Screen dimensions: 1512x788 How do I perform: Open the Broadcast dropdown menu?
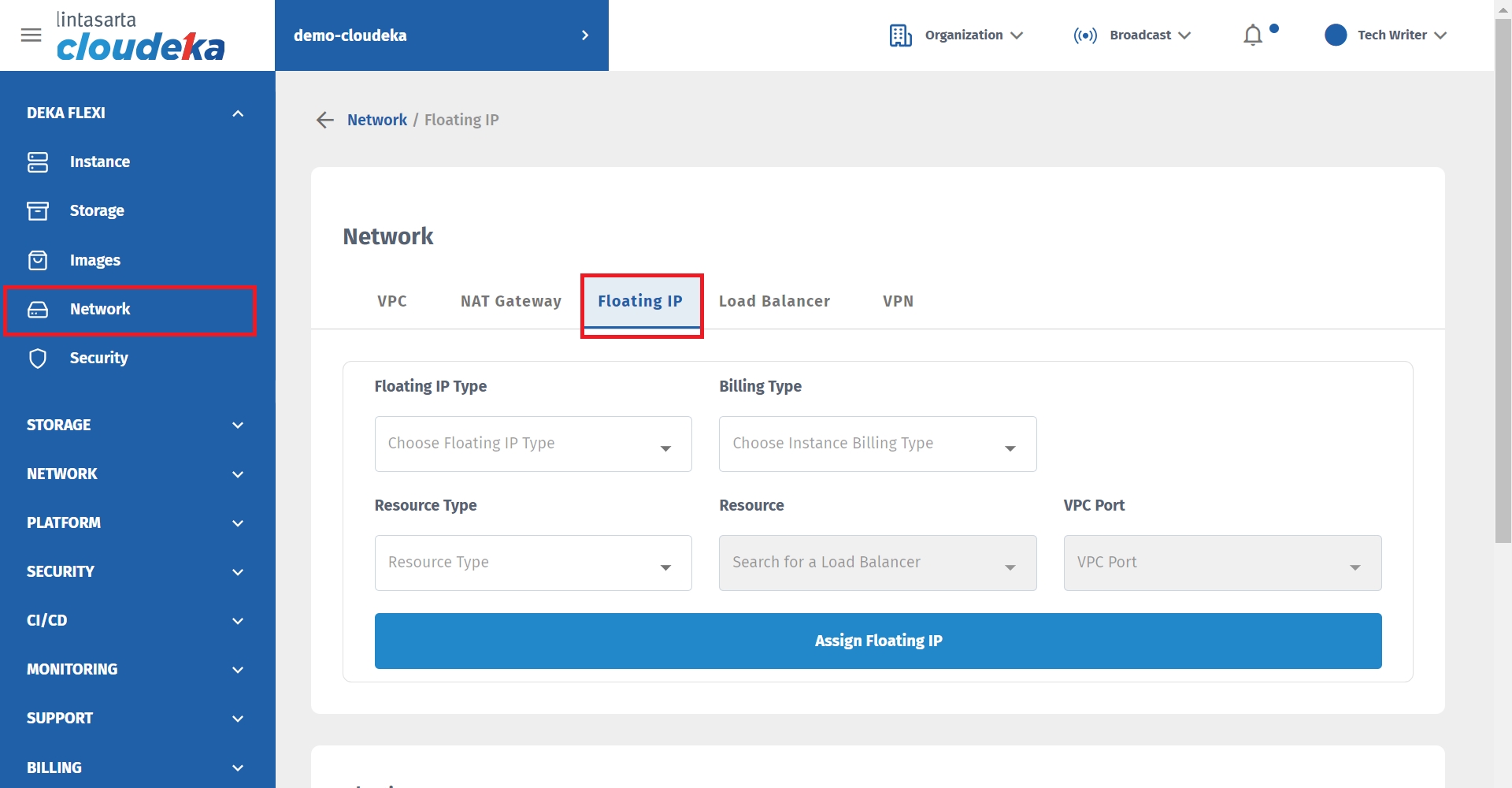point(1132,35)
